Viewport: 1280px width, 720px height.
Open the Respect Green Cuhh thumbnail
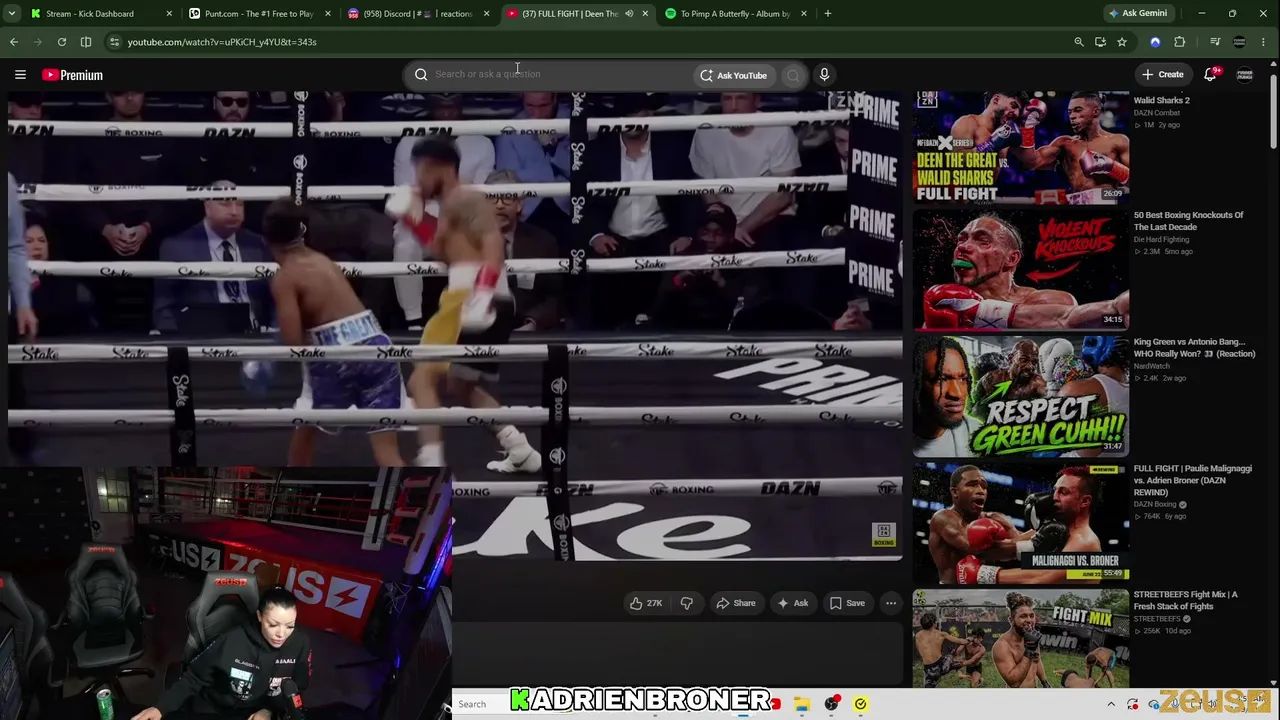click(1021, 395)
